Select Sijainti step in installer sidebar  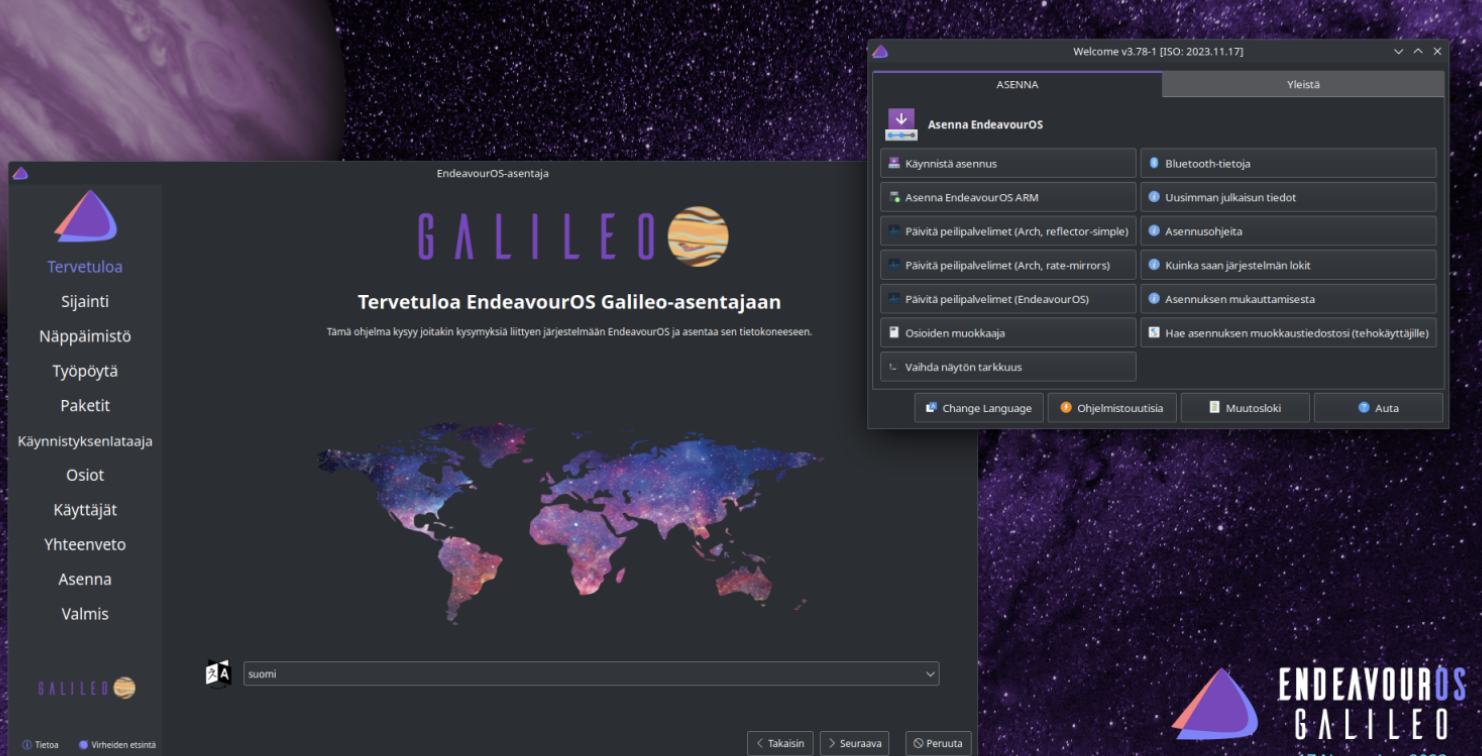(85, 301)
